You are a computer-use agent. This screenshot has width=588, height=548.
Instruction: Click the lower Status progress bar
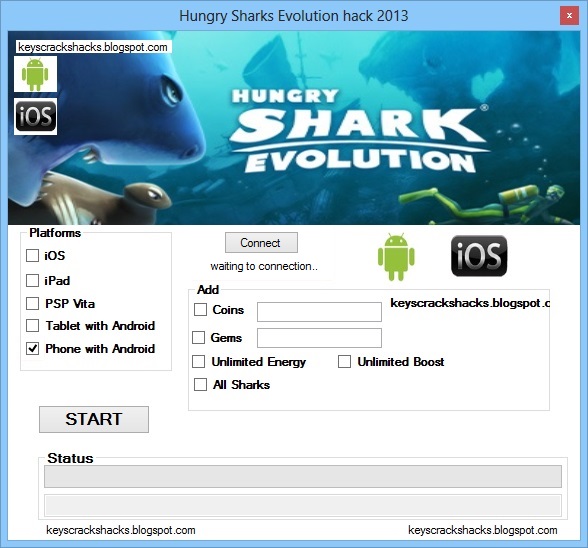[303, 505]
